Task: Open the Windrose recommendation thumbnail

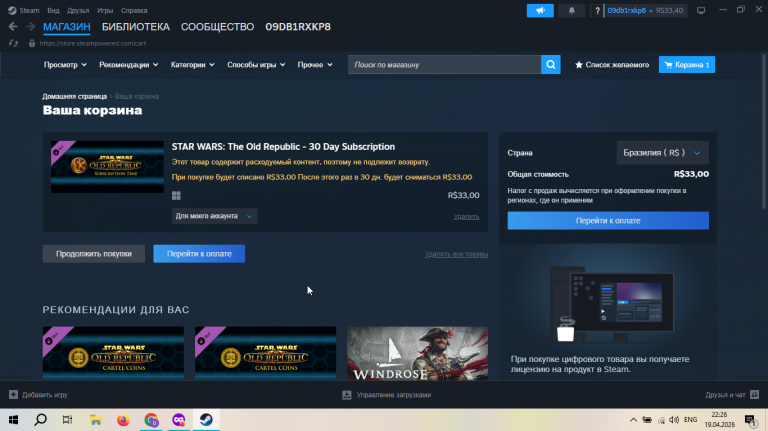Action: coord(417,354)
